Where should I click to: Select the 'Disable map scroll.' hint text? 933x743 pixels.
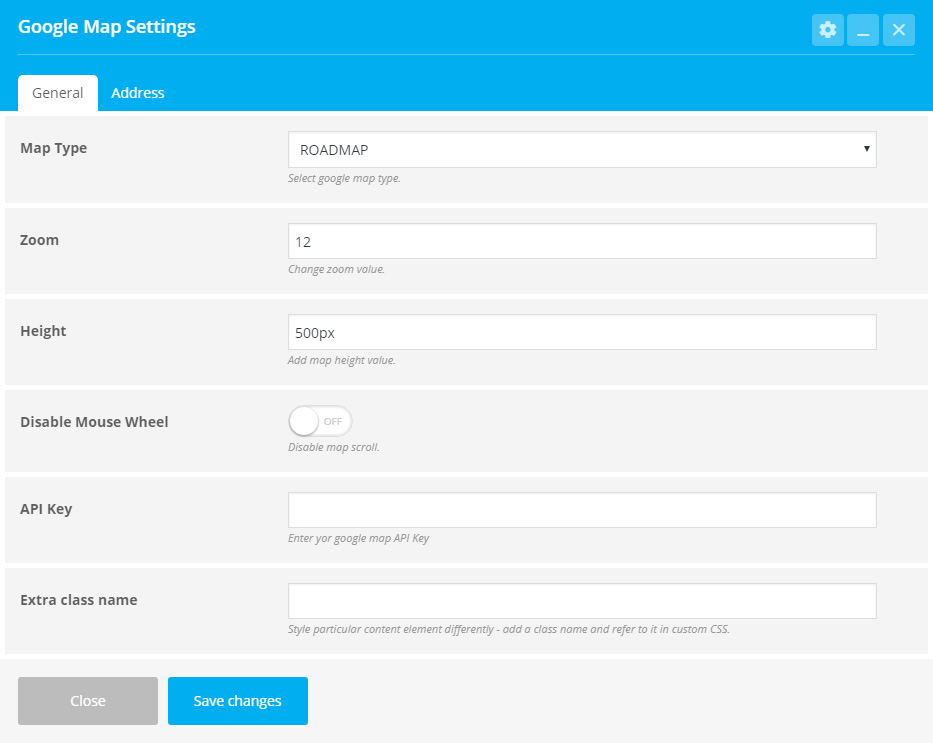tap(333, 447)
